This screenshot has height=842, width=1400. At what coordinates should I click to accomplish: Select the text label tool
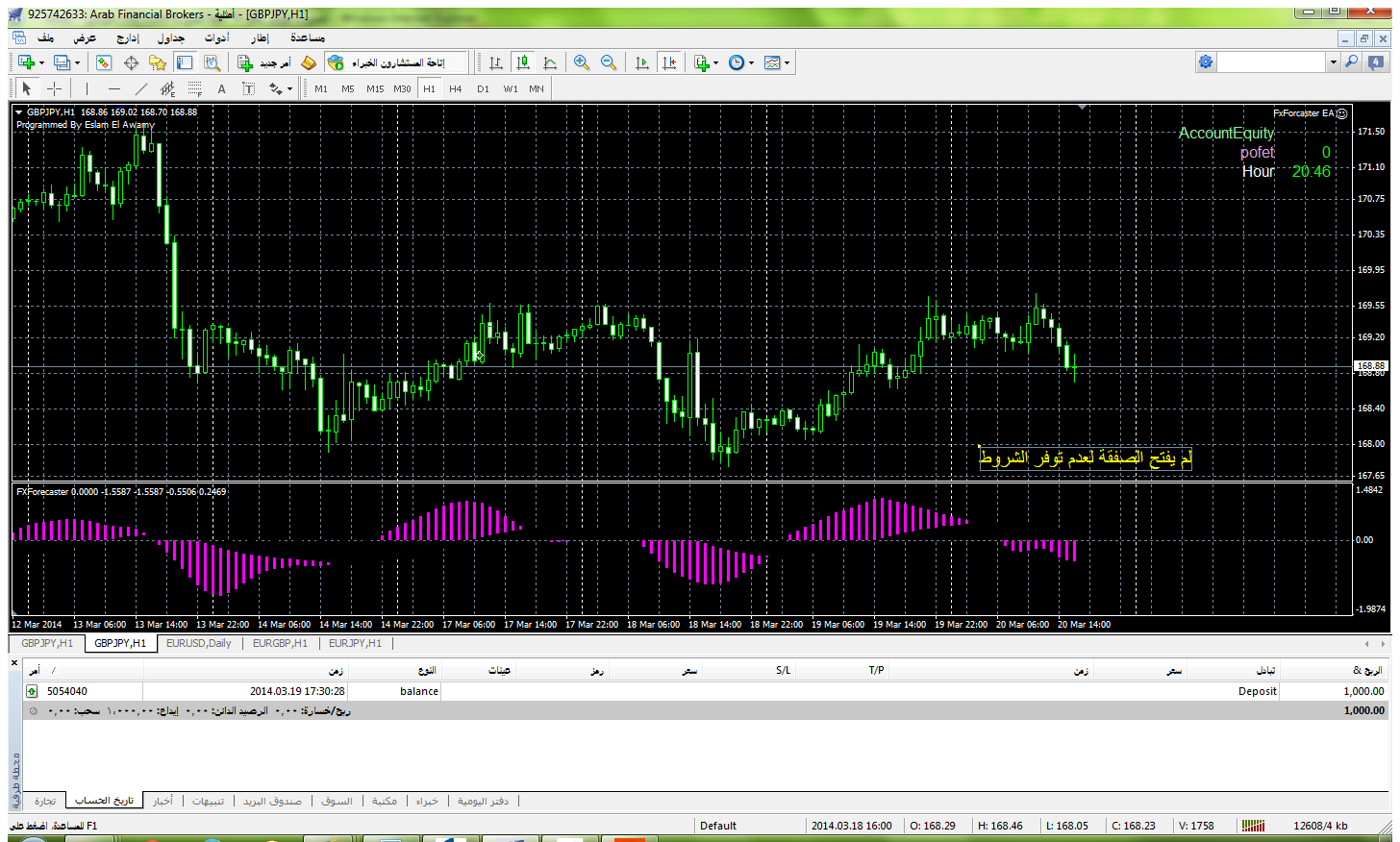[248, 88]
